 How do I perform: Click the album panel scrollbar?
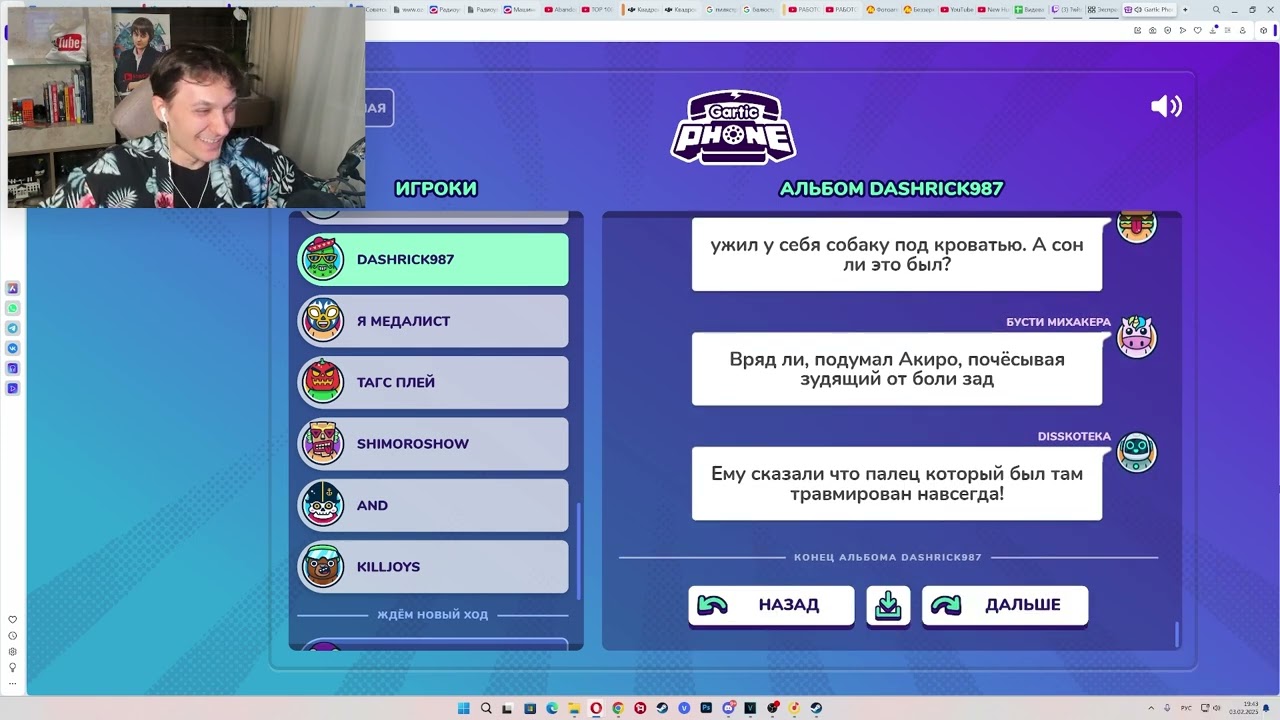[x=1177, y=634]
